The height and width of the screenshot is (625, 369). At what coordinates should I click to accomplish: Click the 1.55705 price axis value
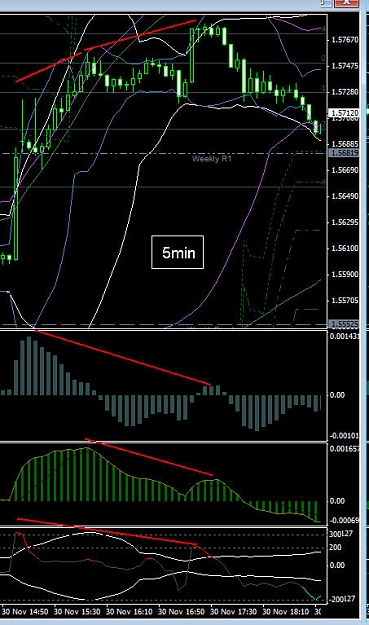point(345,301)
